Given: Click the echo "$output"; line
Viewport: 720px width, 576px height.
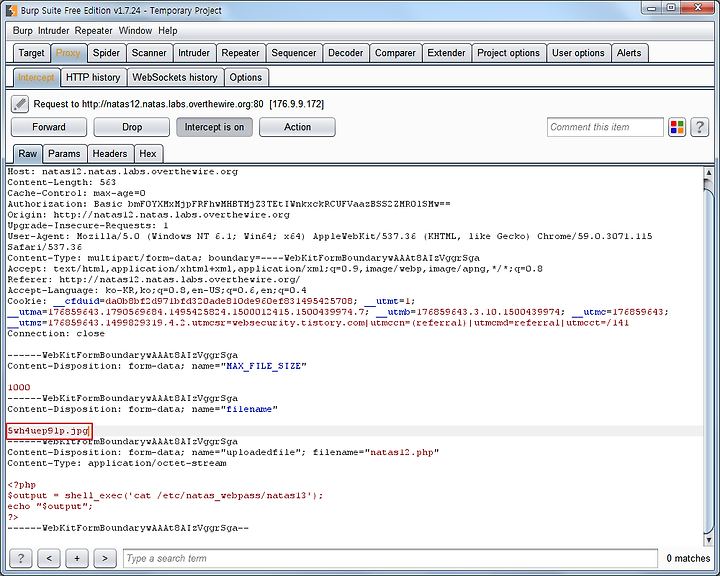Looking at the screenshot, I should coord(50,506).
